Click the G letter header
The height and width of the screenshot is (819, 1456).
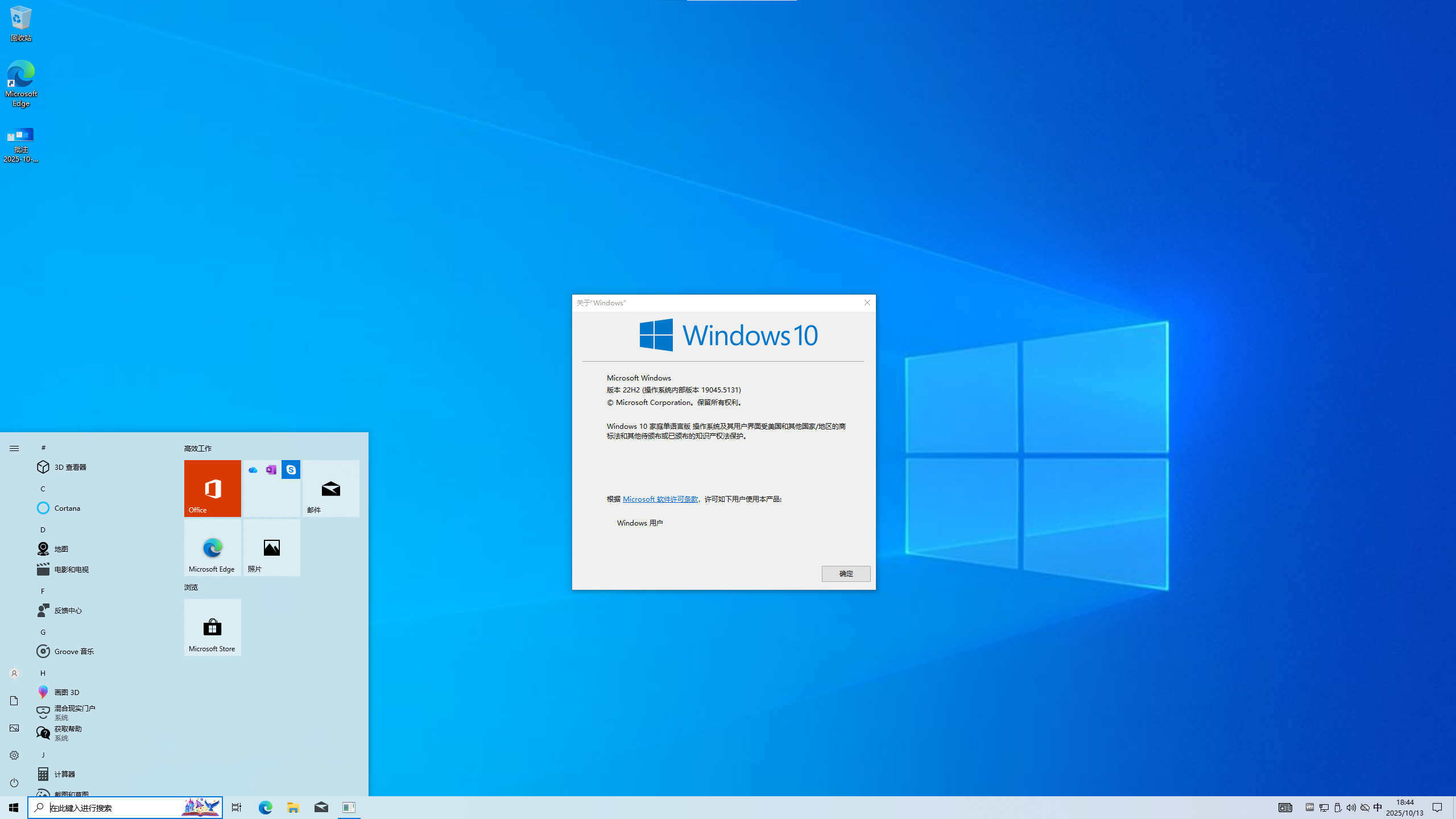43,632
